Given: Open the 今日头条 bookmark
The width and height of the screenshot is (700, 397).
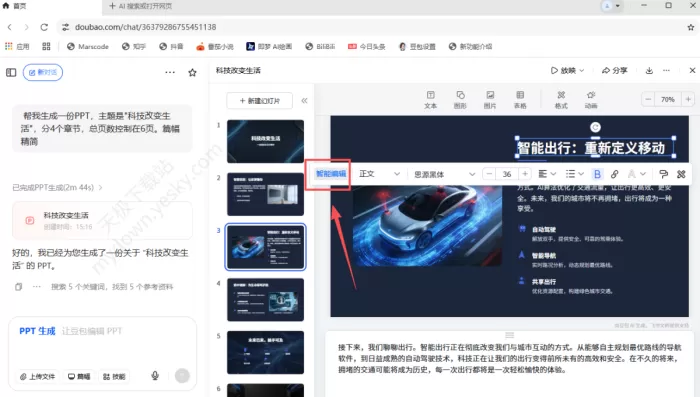Looking at the screenshot, I should pyautogui.click(x=367, y=46).
